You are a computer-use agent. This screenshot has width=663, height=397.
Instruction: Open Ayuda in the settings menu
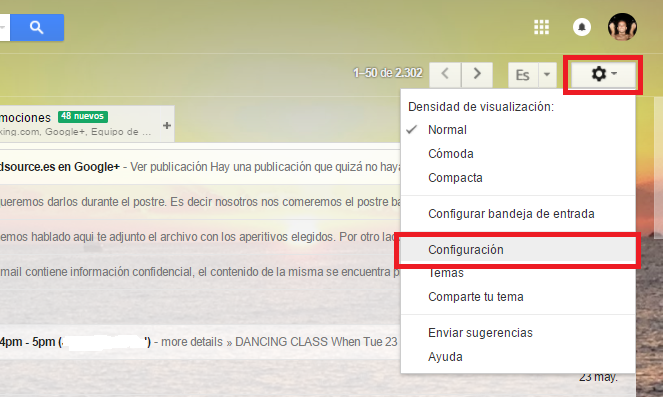[518, 357]
